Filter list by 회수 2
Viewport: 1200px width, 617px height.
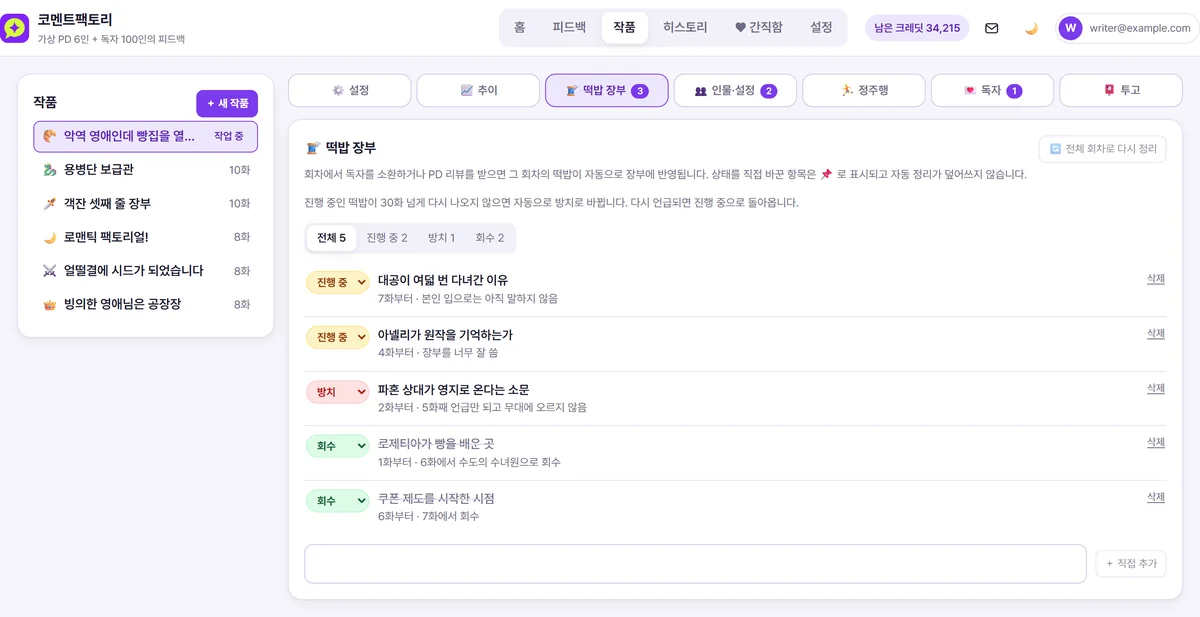point(490,238)
